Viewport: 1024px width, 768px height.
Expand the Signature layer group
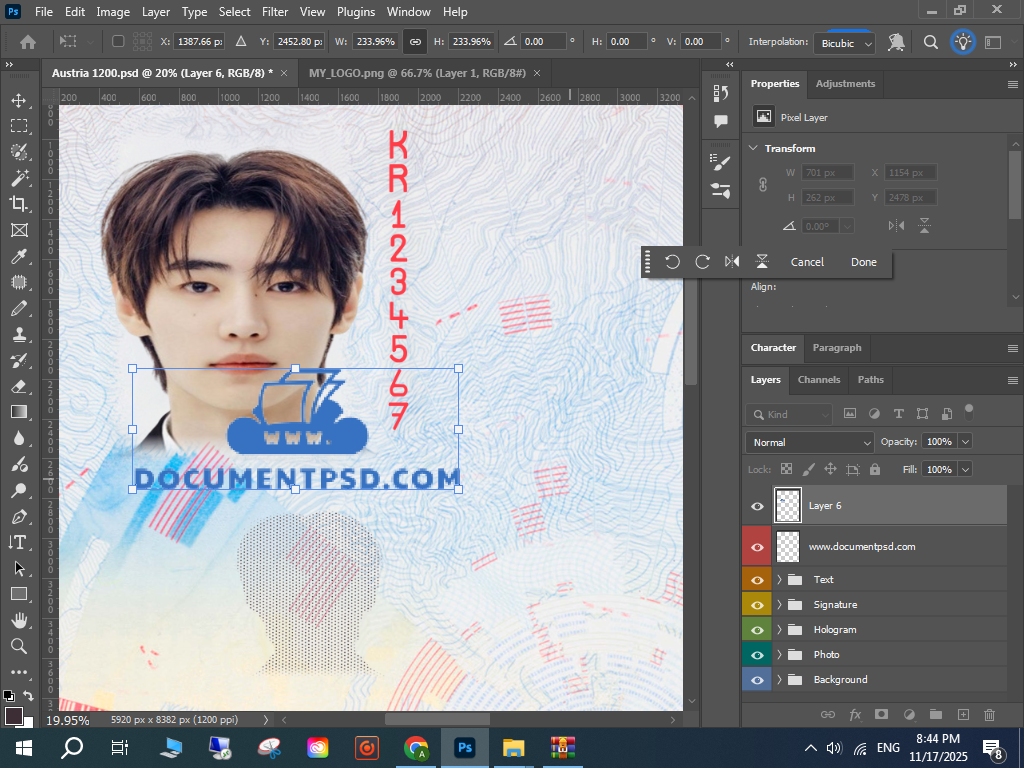[x=779, y=605]
